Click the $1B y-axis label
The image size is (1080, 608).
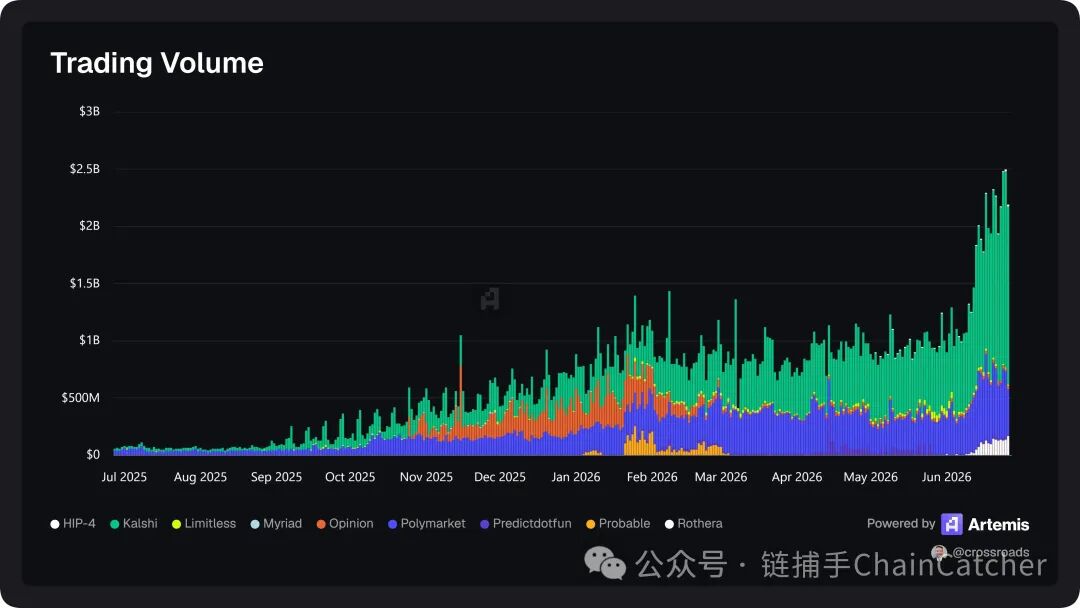point(90,340)
